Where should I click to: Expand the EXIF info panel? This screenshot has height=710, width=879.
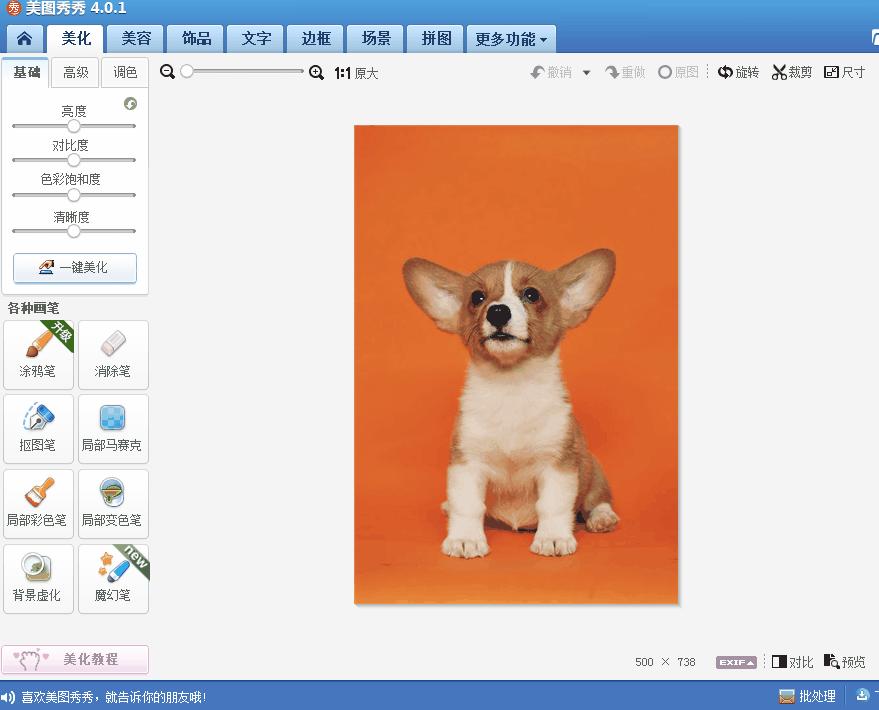[735, 662]
